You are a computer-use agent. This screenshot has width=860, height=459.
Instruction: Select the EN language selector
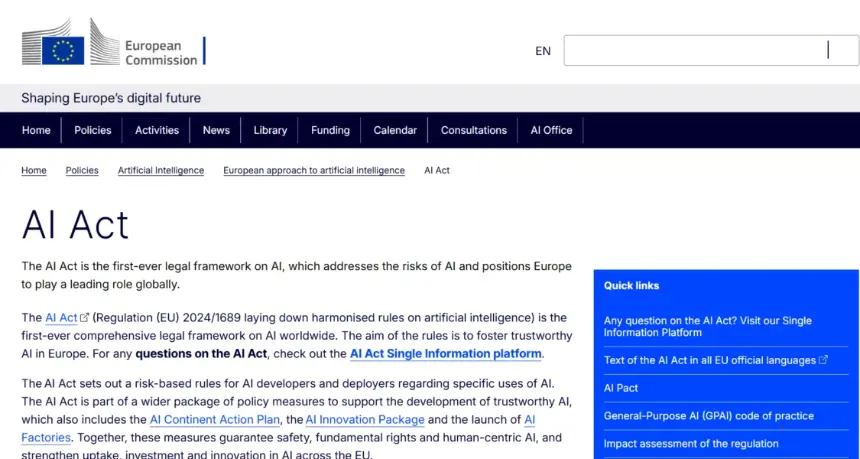(x=542, y=51)
